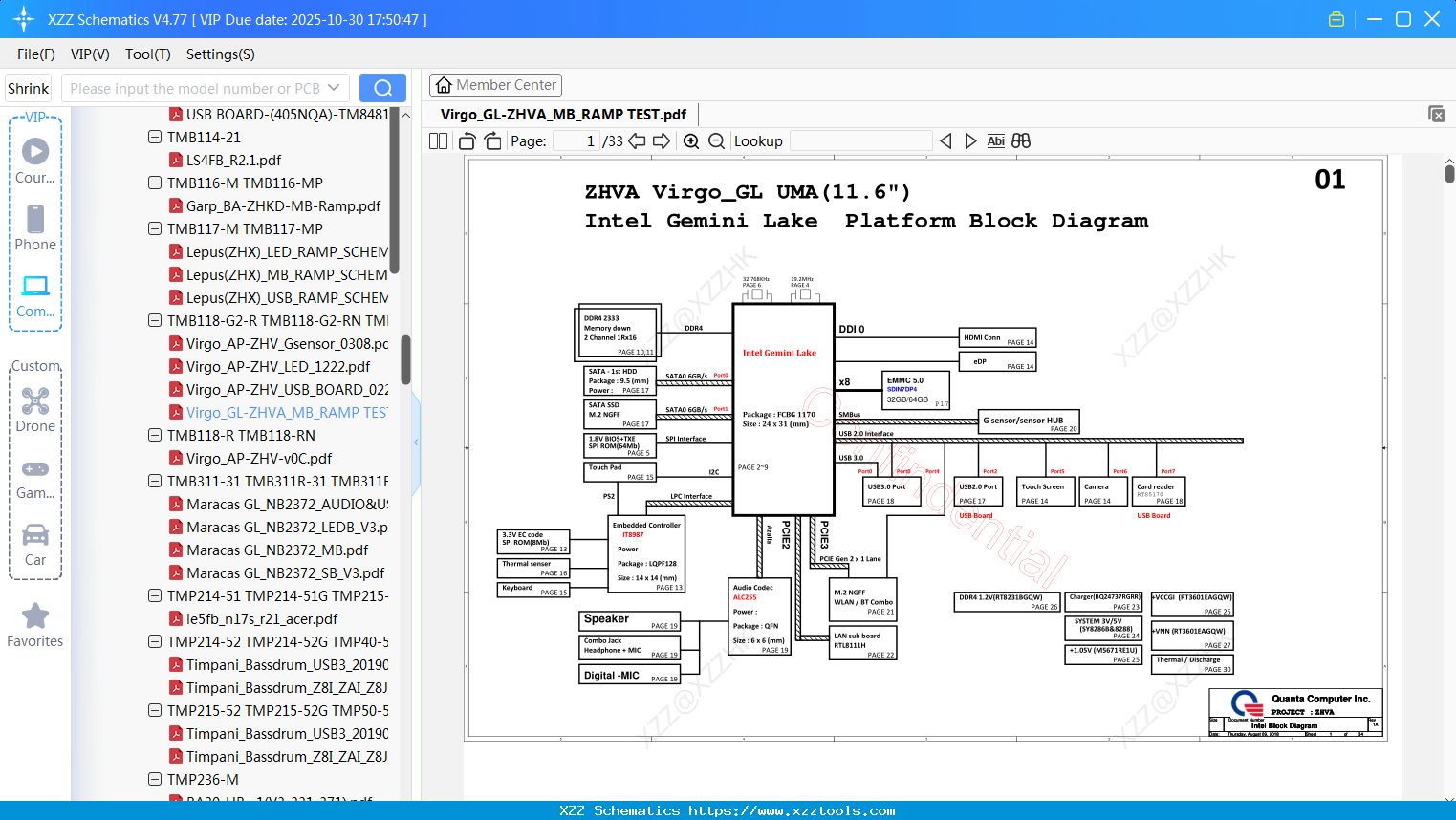Open the model number dropdown arrow

pyautogui.click(x=334, y=88)
